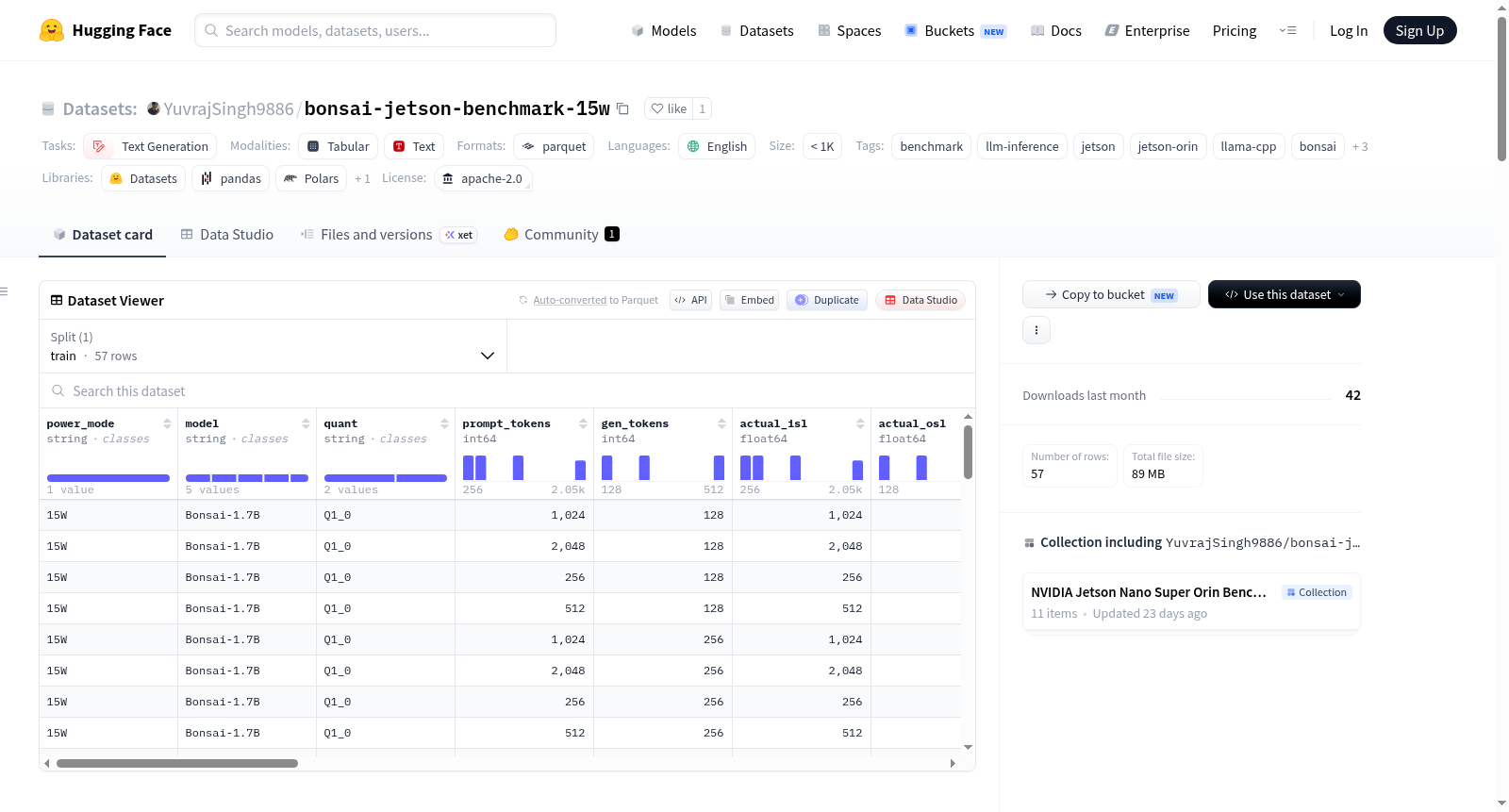1509x812 pixels.
Task: Go to Enterprise page
Action: coord(1148,30)
